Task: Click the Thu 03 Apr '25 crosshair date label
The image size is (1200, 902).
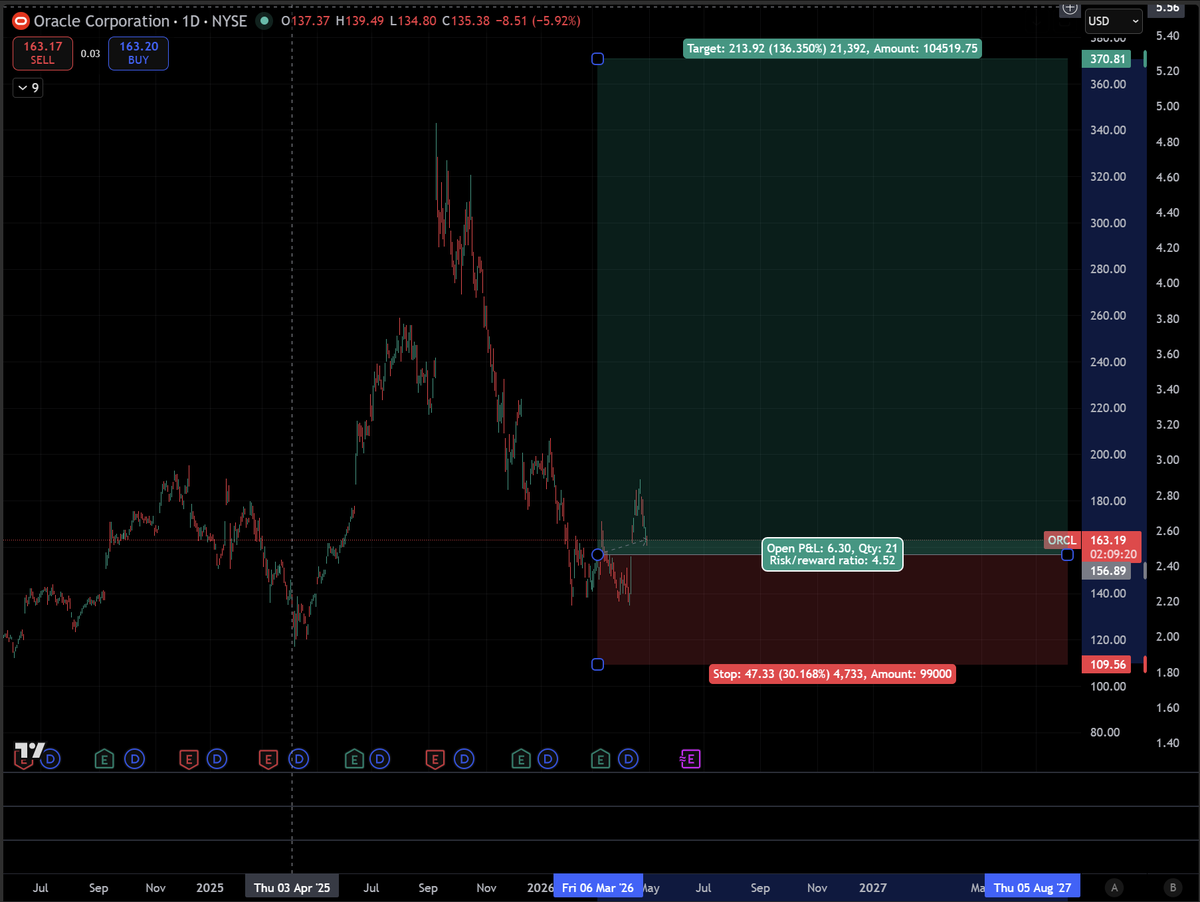Action: click(291, 887)
